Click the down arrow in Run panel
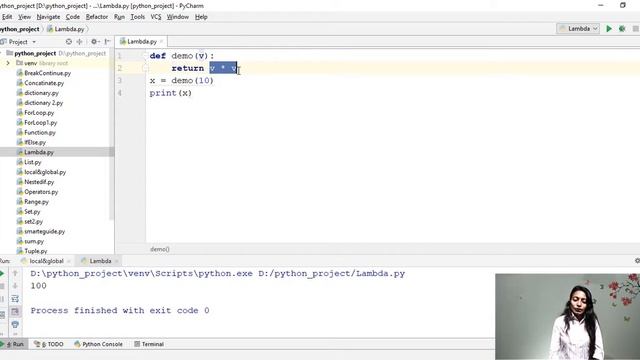Viewport: 640px width, 360px height. pos(15,286)
